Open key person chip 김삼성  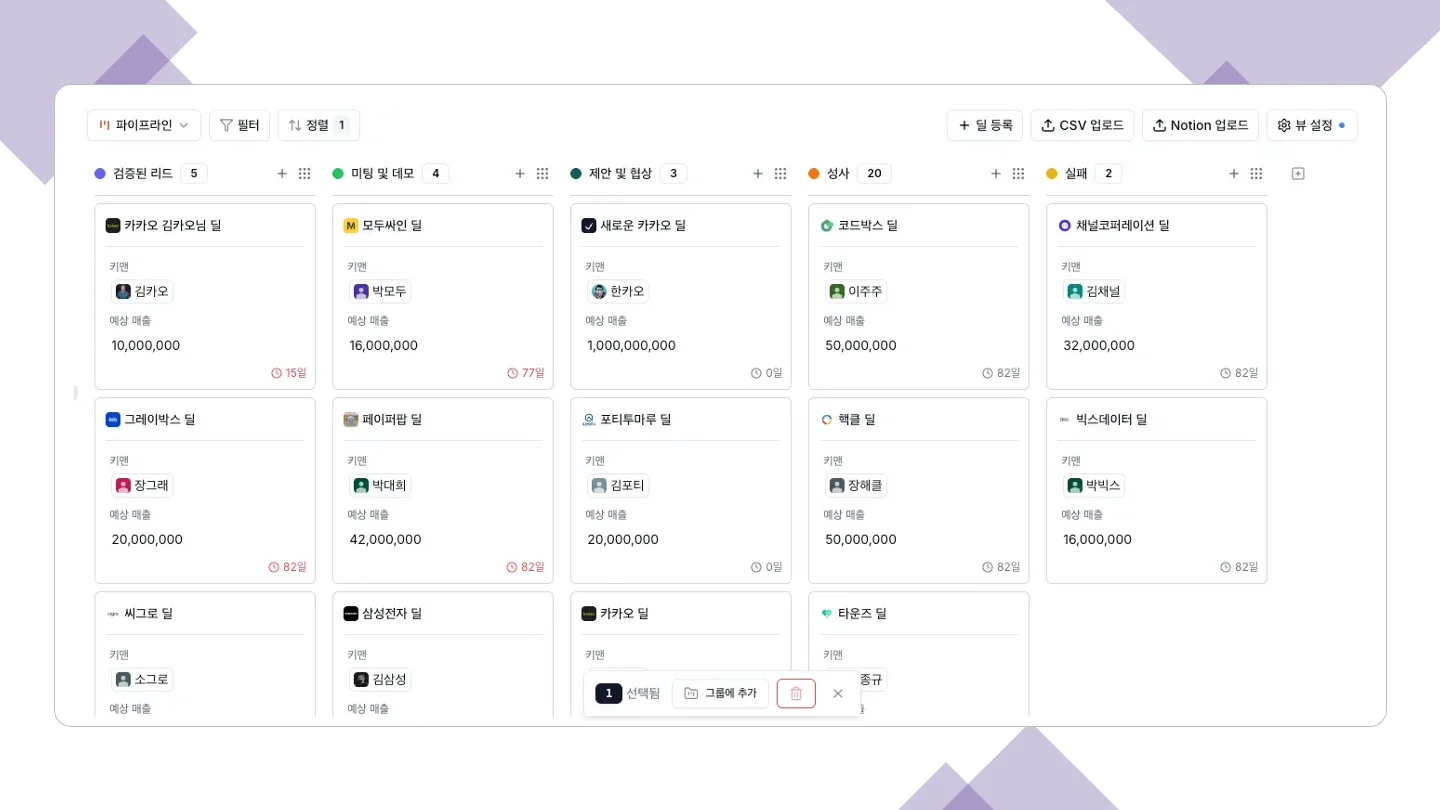coord(380,680)
